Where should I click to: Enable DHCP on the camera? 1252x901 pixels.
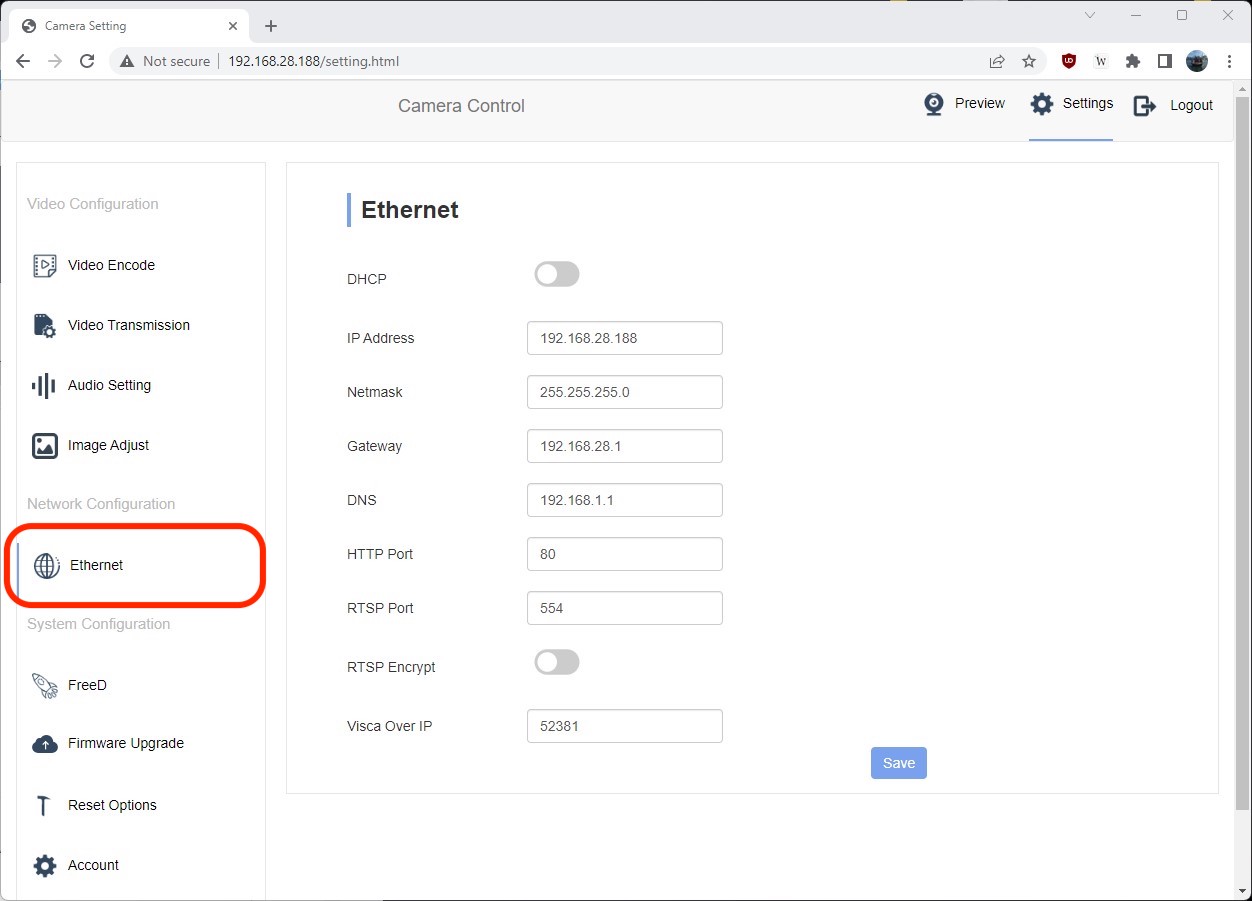tap(556, 273)
